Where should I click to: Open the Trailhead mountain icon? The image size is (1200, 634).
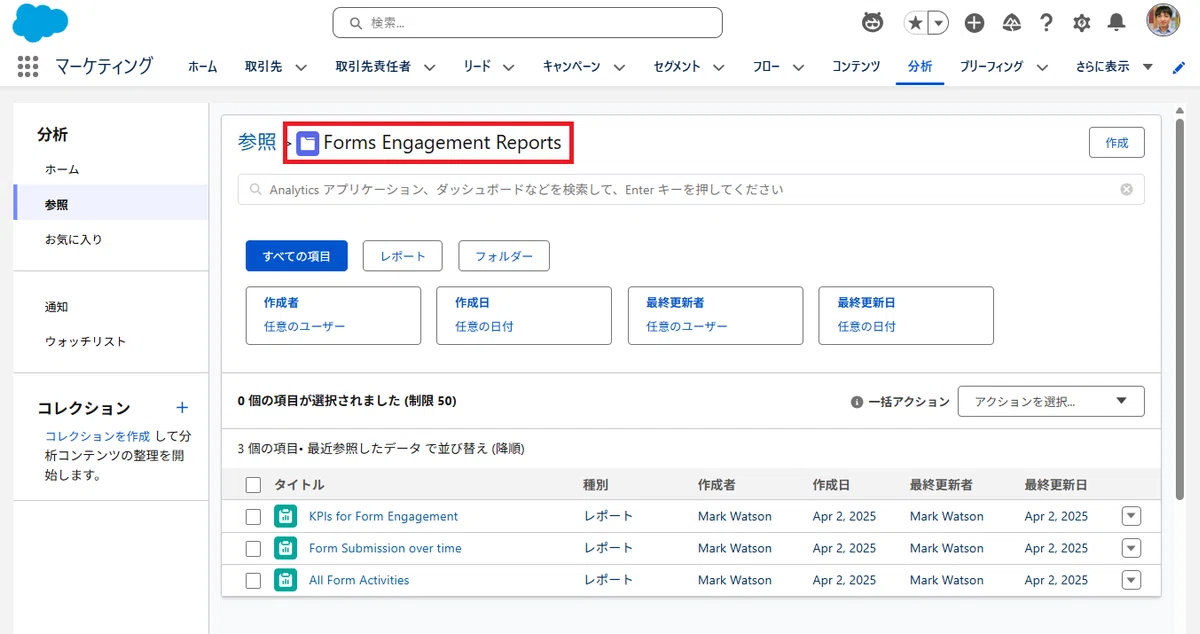tap(1011, 23)
